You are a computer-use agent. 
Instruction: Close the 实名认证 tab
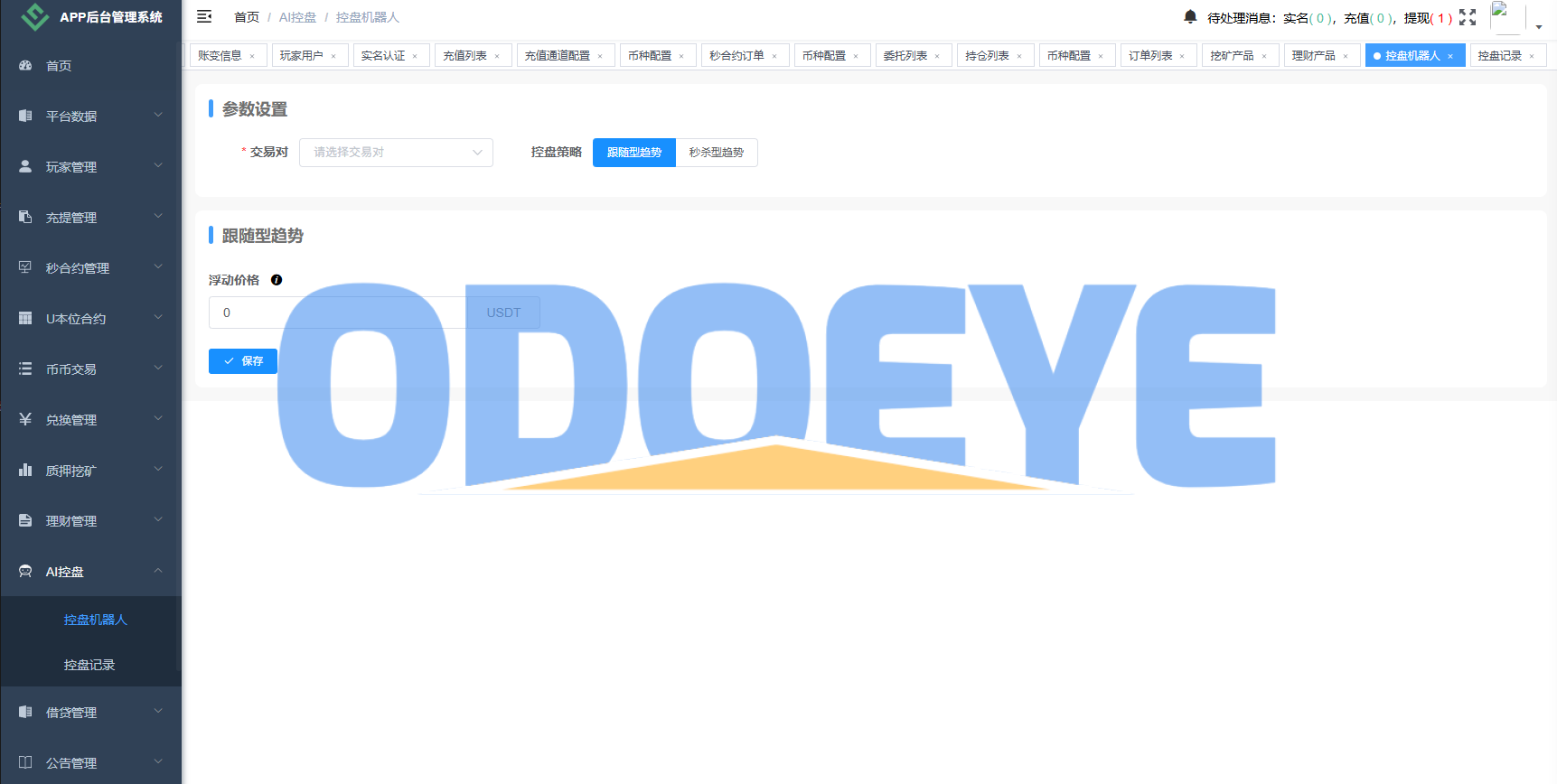[415, 56]
